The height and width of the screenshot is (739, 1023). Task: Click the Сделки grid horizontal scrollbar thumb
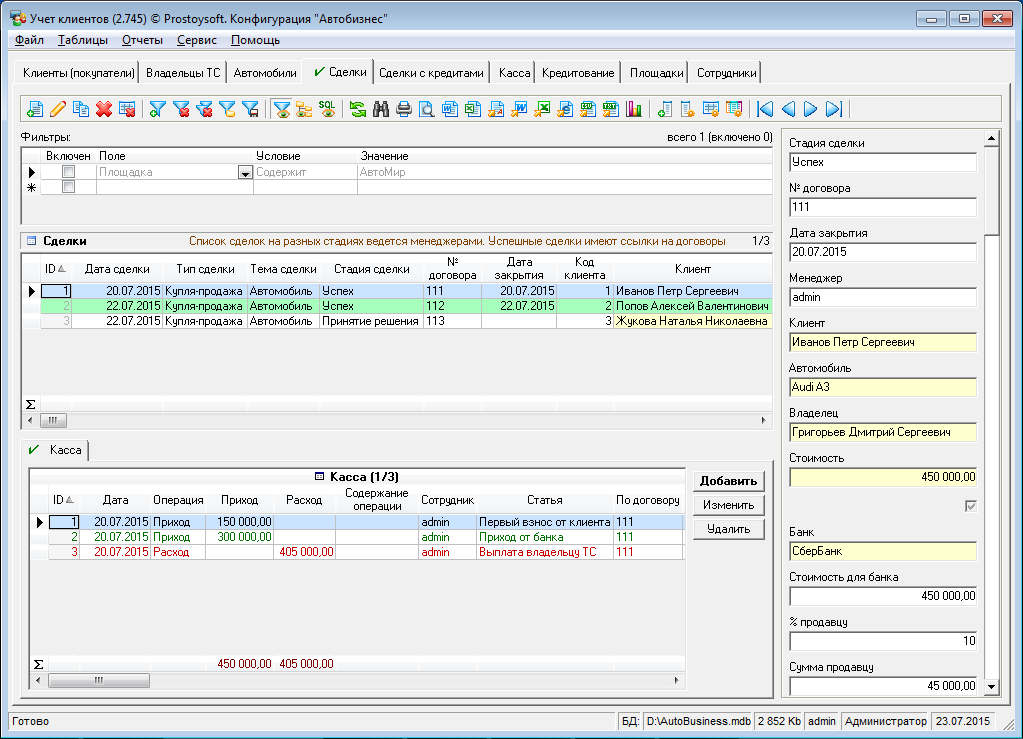(52, 421)
